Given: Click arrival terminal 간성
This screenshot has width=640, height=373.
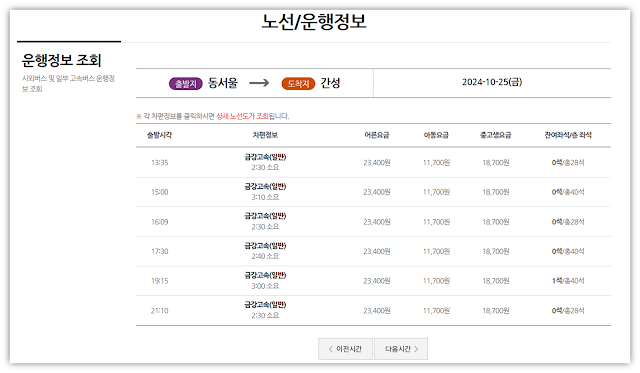Looking at the screenshot, I should (x=330, y=83).
